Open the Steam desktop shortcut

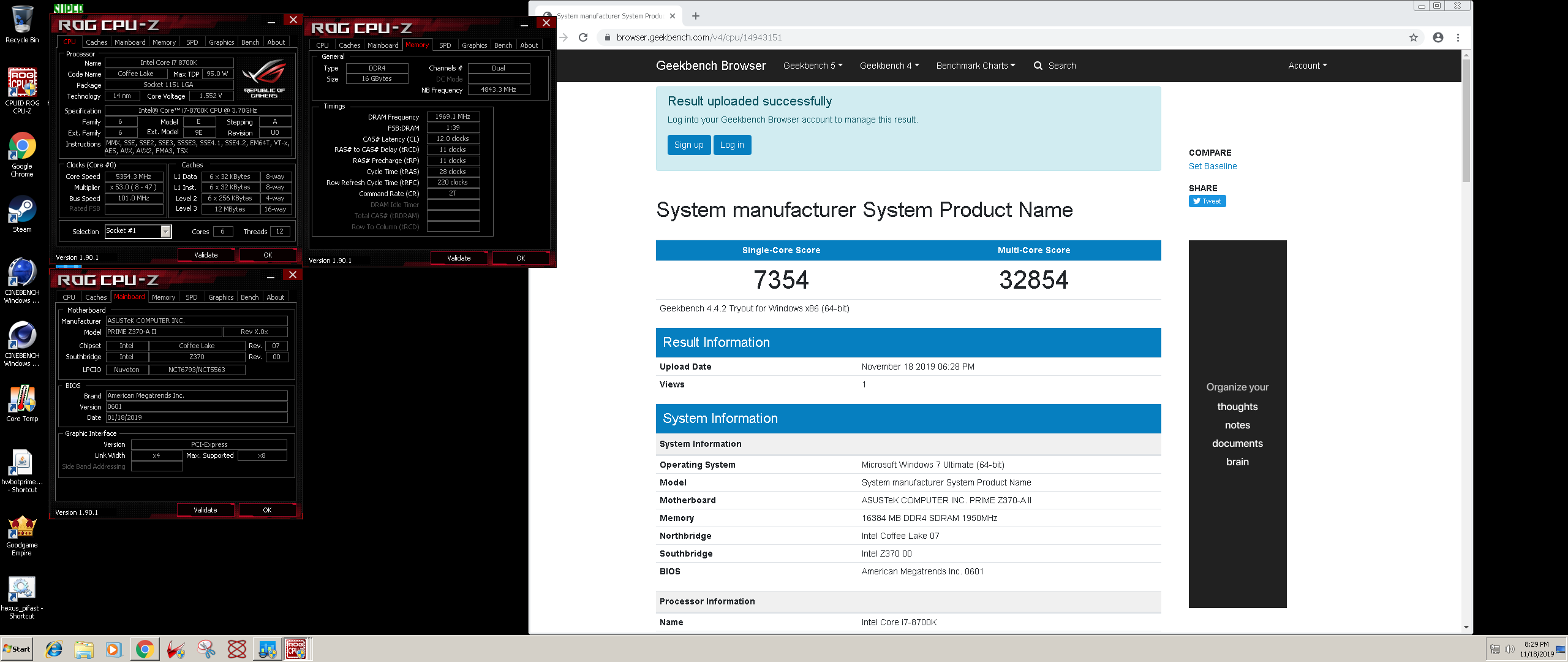coord(22,214)
